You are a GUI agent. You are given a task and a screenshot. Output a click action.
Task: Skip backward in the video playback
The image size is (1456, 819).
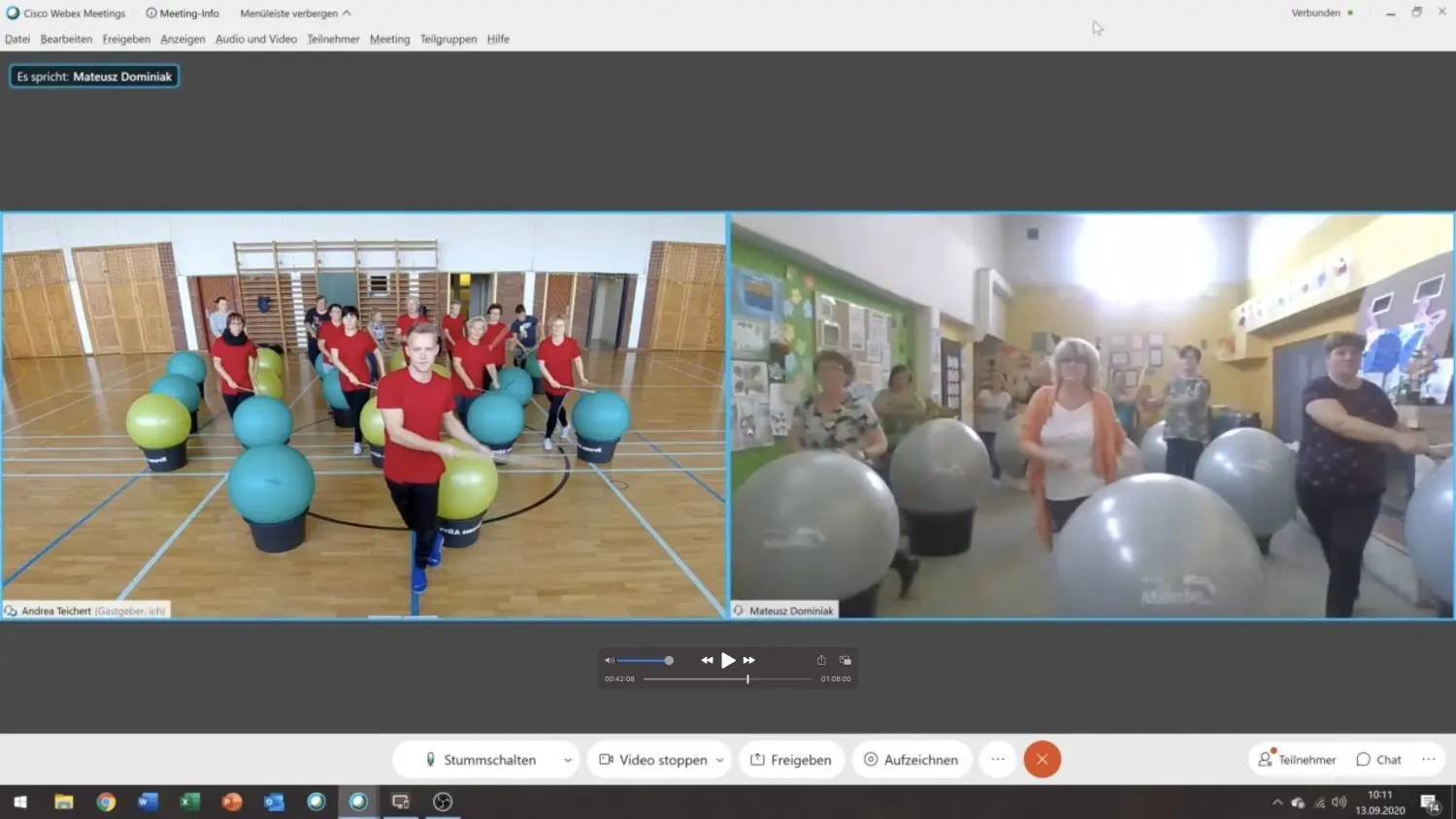[707, 660]
